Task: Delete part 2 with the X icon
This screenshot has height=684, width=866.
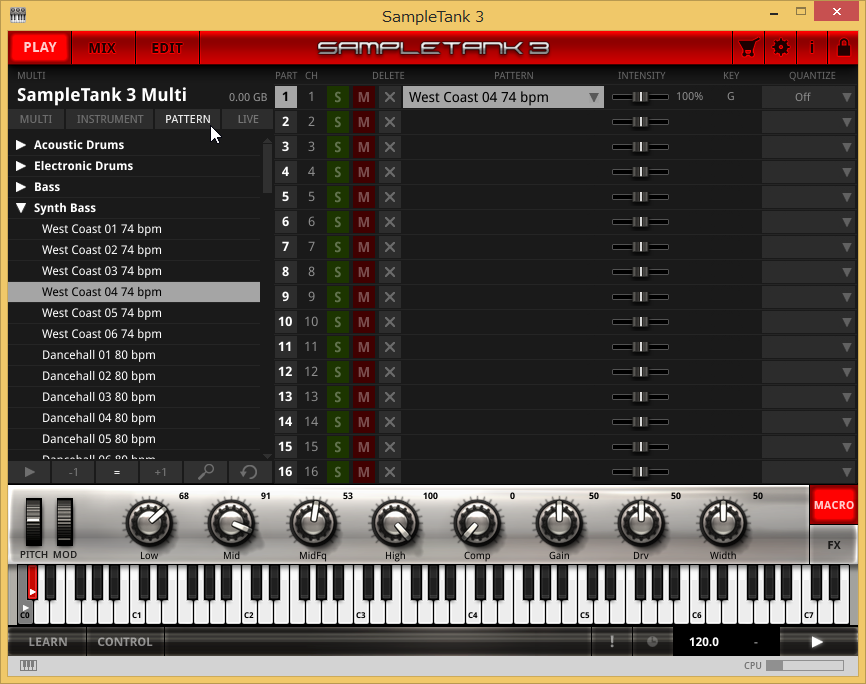Action: pos(390,122)
